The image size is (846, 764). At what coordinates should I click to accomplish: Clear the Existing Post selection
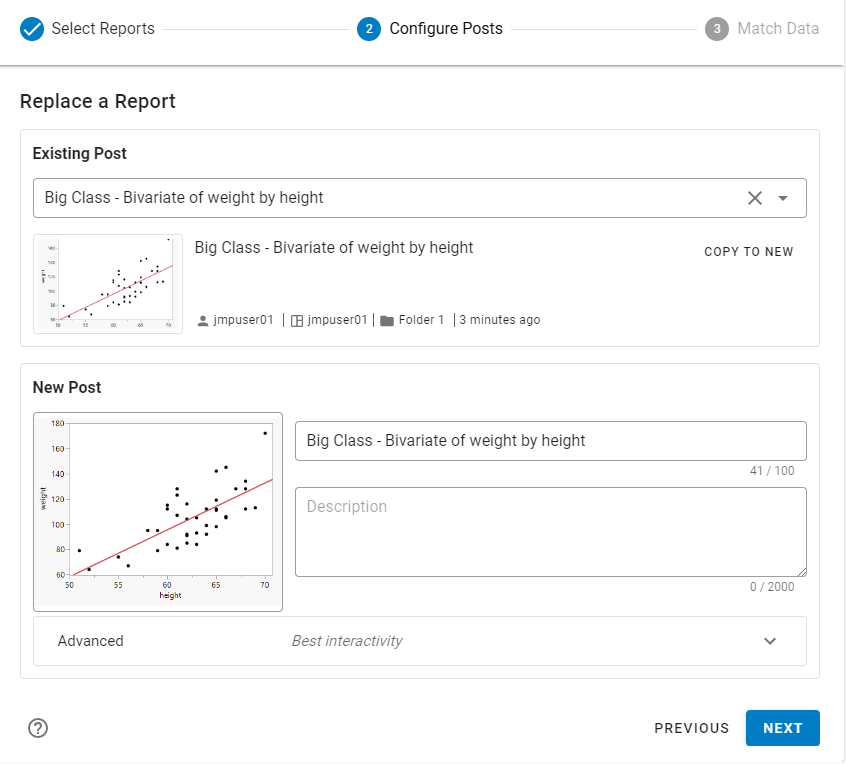click(755, 198)
